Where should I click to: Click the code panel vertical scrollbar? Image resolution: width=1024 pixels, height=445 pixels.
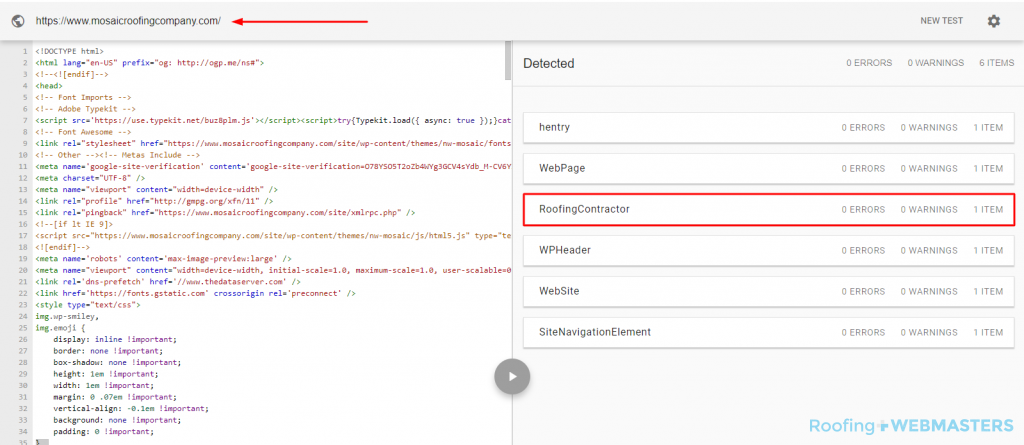[x=508, y=60]
